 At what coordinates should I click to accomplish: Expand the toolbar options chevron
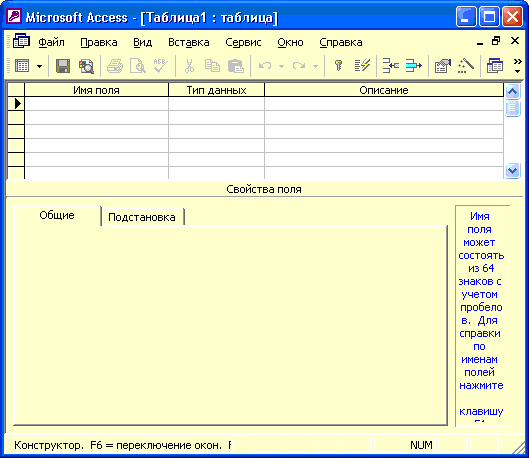click(517, 65)
